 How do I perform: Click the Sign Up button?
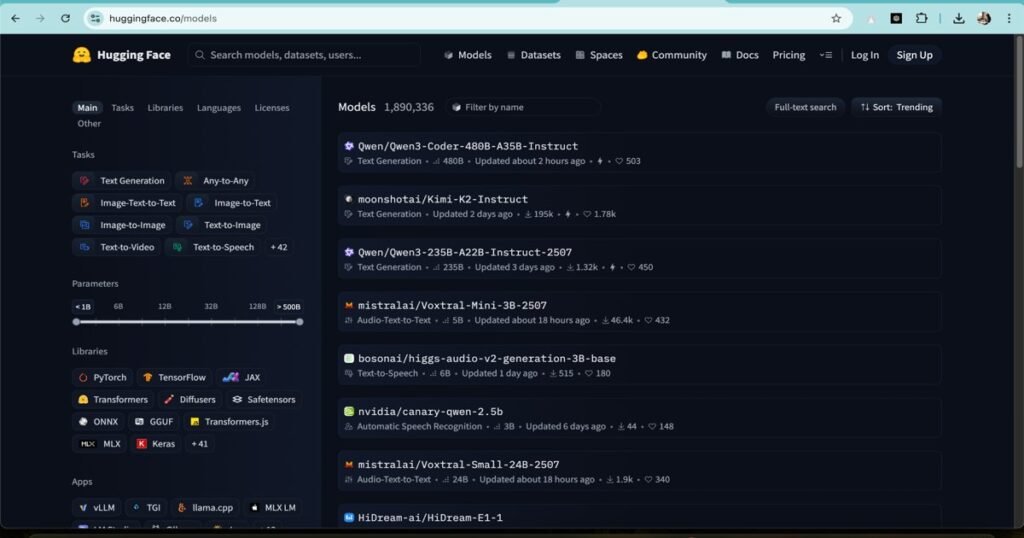[914, 55]
